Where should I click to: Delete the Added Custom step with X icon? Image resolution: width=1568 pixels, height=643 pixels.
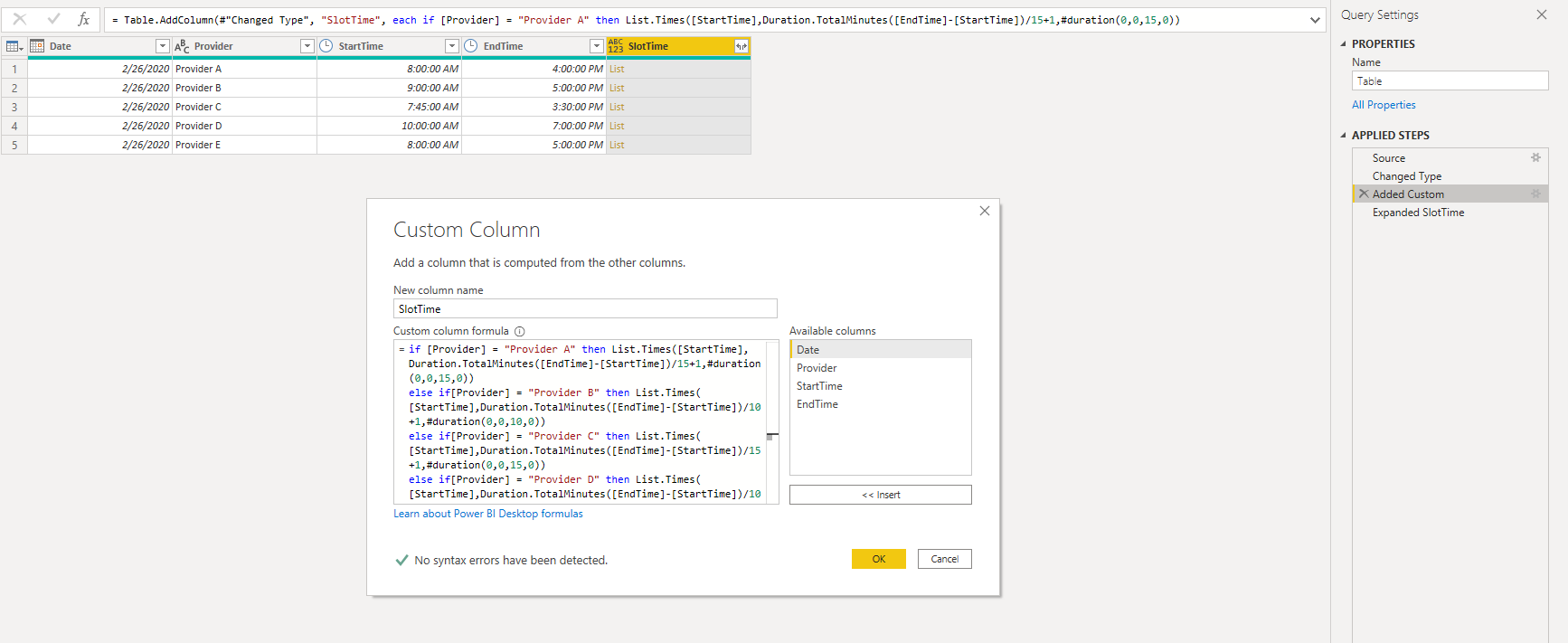click(x=1364, y=194)
